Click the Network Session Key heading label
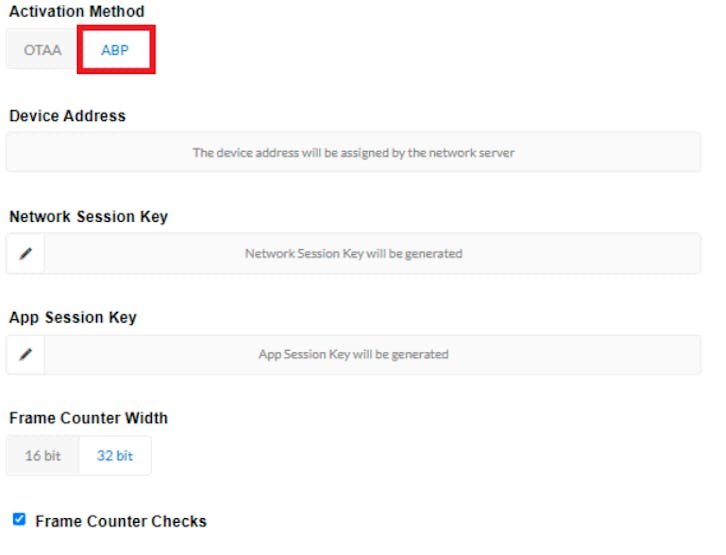This screenshot has width=726, height=555. (x=89, y=217)
